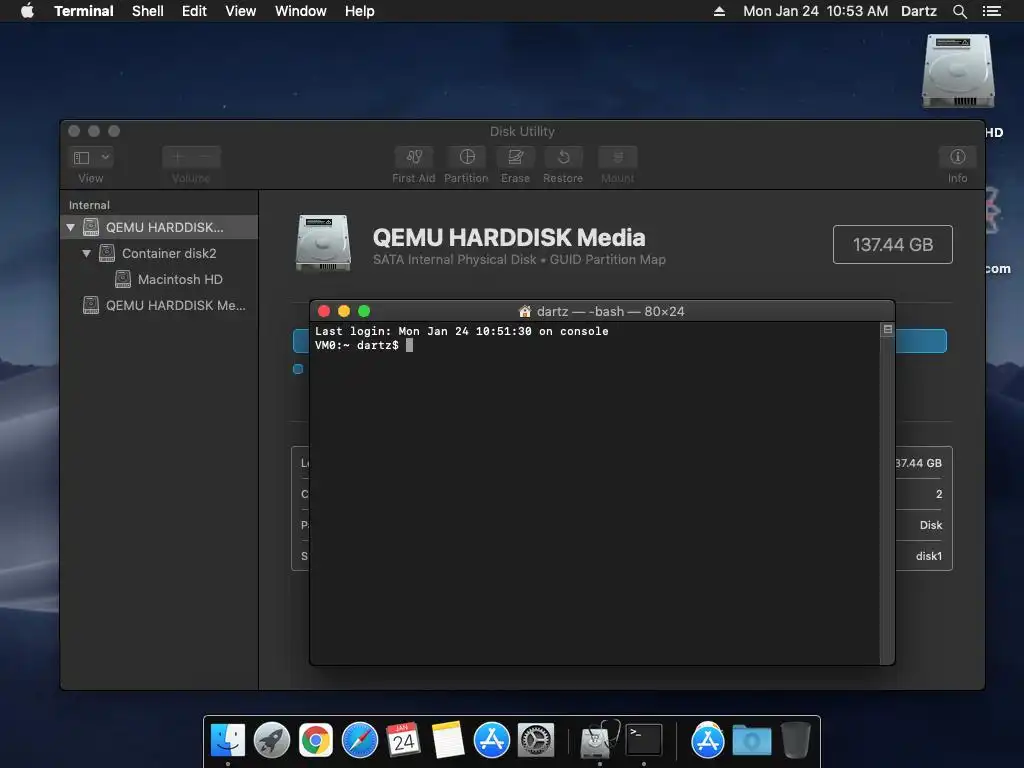Click the disk1 value in info table
This screenshot has width=1024, height=768.
click(929, 556)
